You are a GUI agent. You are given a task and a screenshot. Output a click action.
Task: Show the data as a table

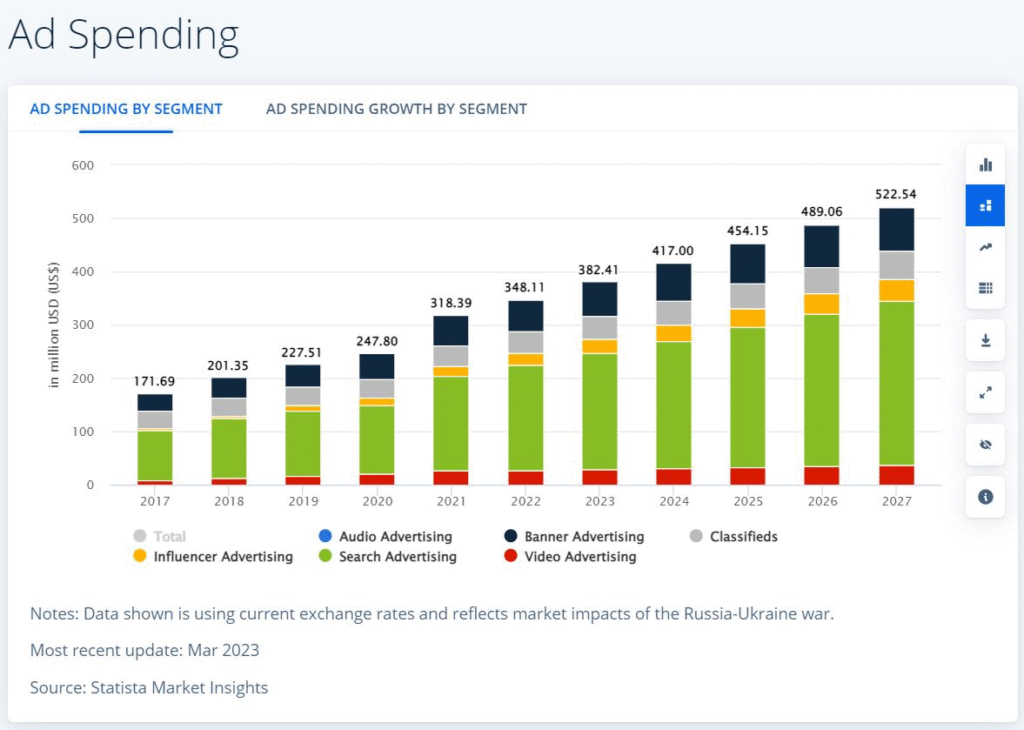pos(985,288)
